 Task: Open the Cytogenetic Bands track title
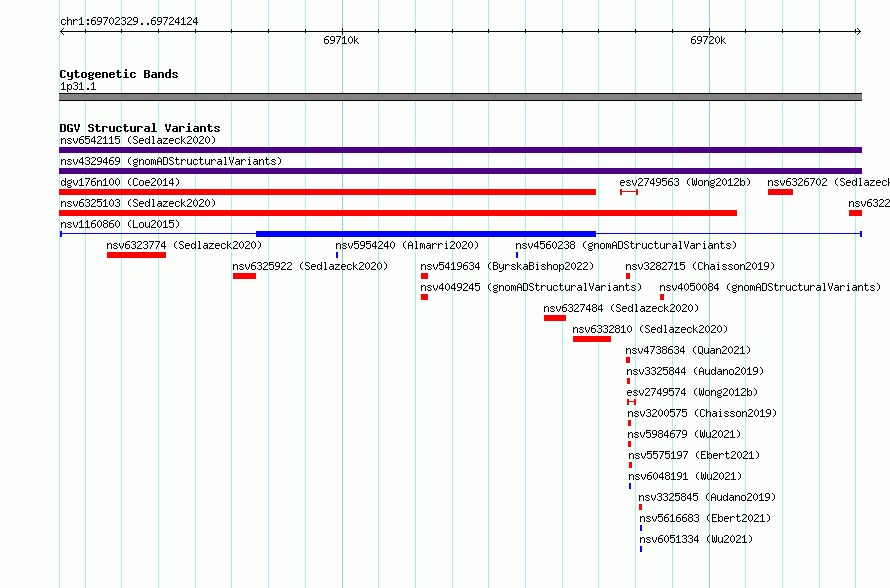coord(119,74)
